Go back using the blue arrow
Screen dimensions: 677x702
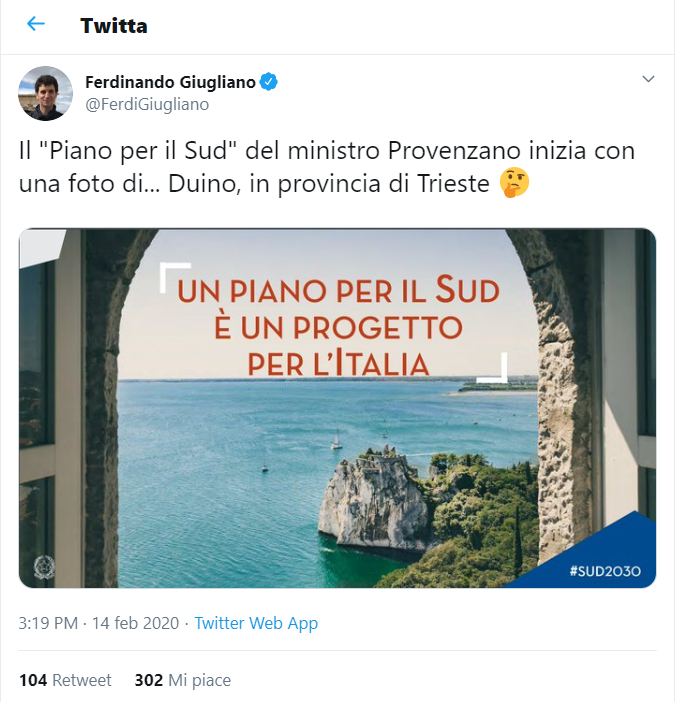coord(36,24)
